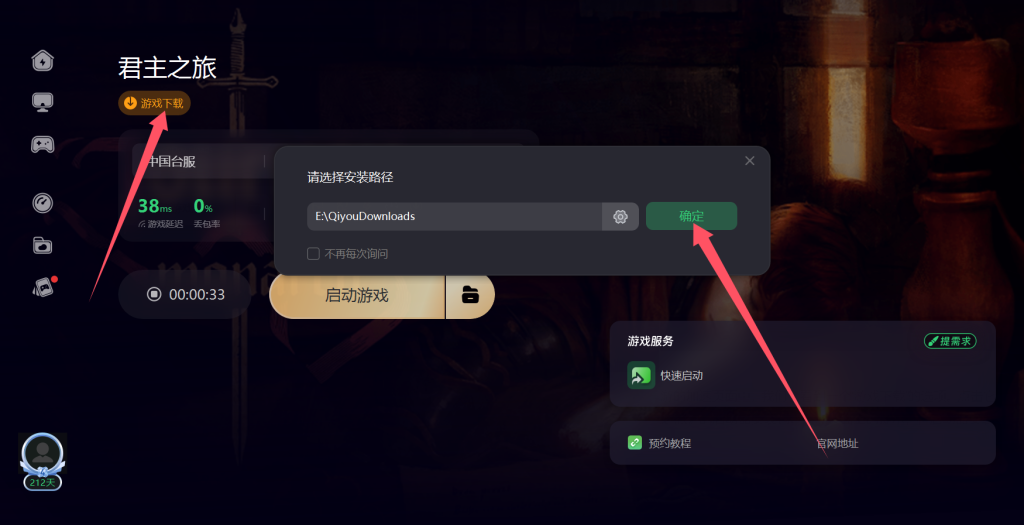This screenshot has width=1024, height=525.
Task: Check the 不再每次询问 checkbox
Action: coord(313,253)
